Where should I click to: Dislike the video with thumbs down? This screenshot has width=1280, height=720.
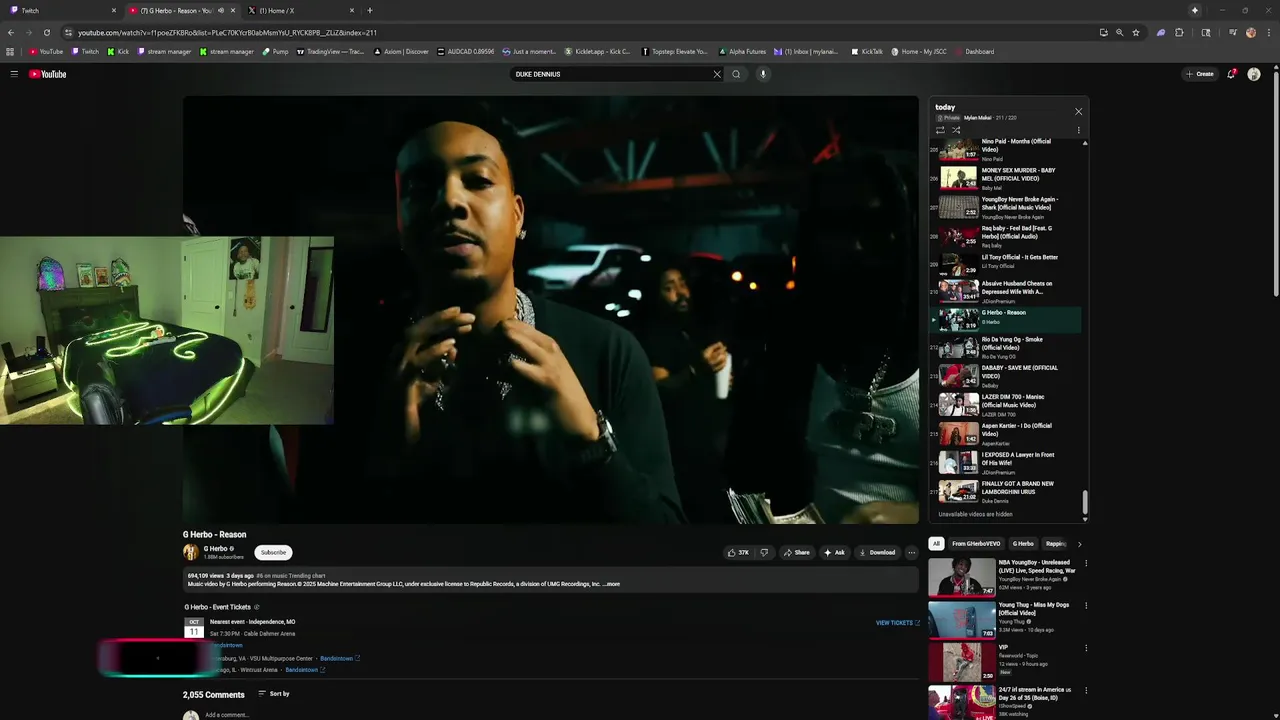pos(764,552)
